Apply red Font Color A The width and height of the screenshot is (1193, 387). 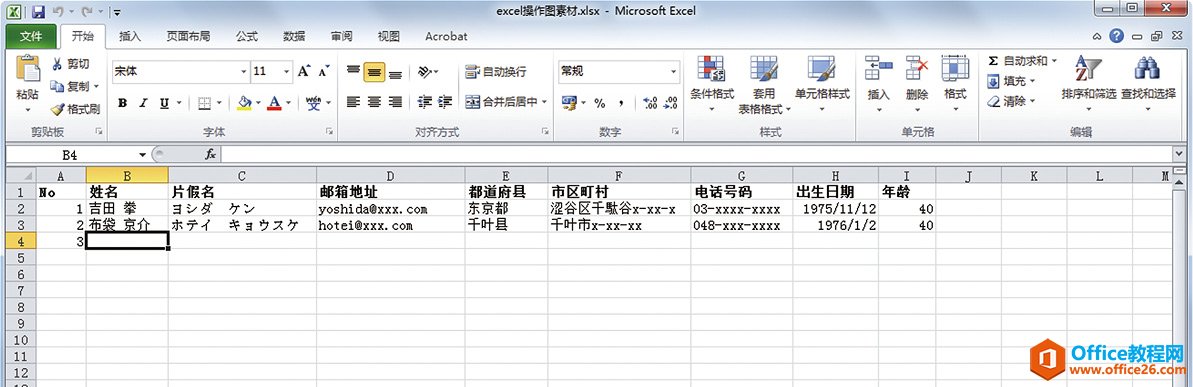pos(275,103)
